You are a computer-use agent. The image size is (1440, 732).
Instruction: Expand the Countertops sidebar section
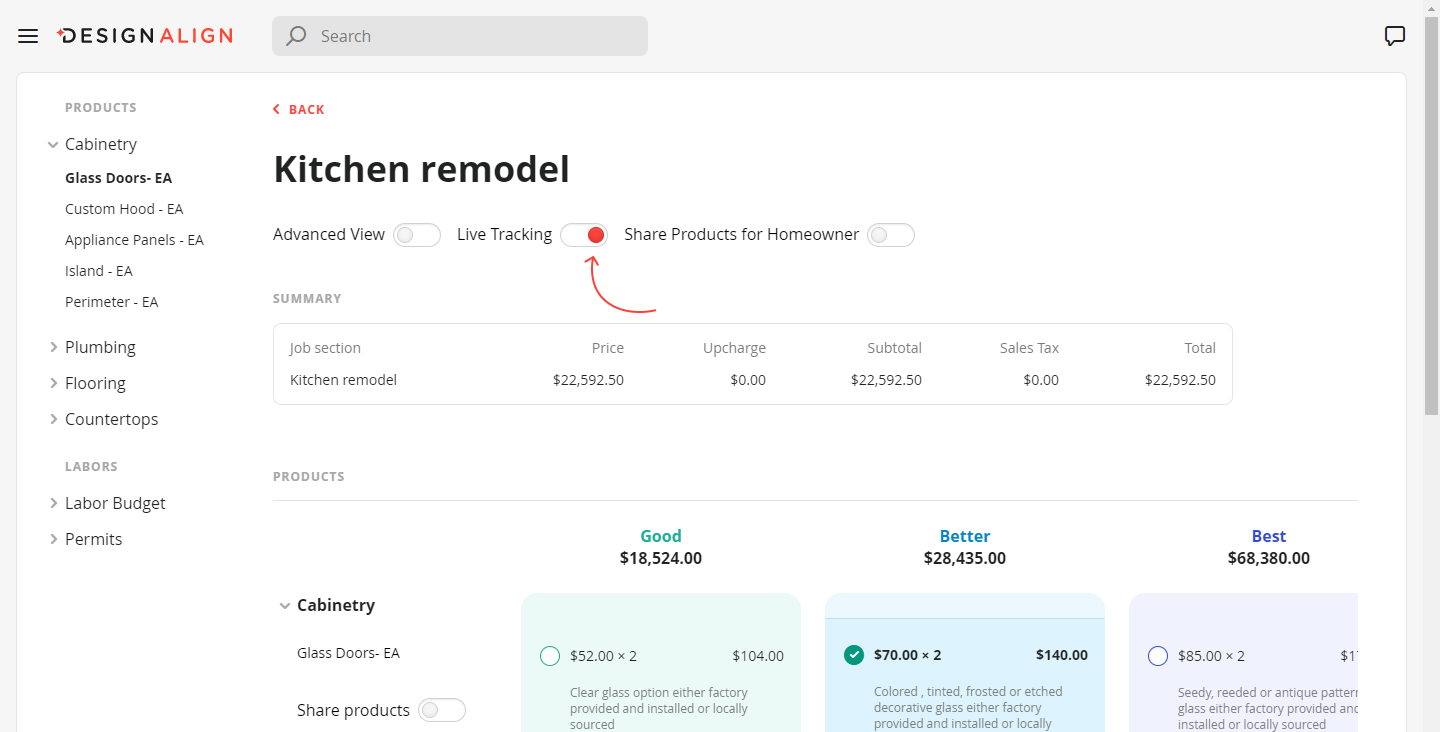53,419
